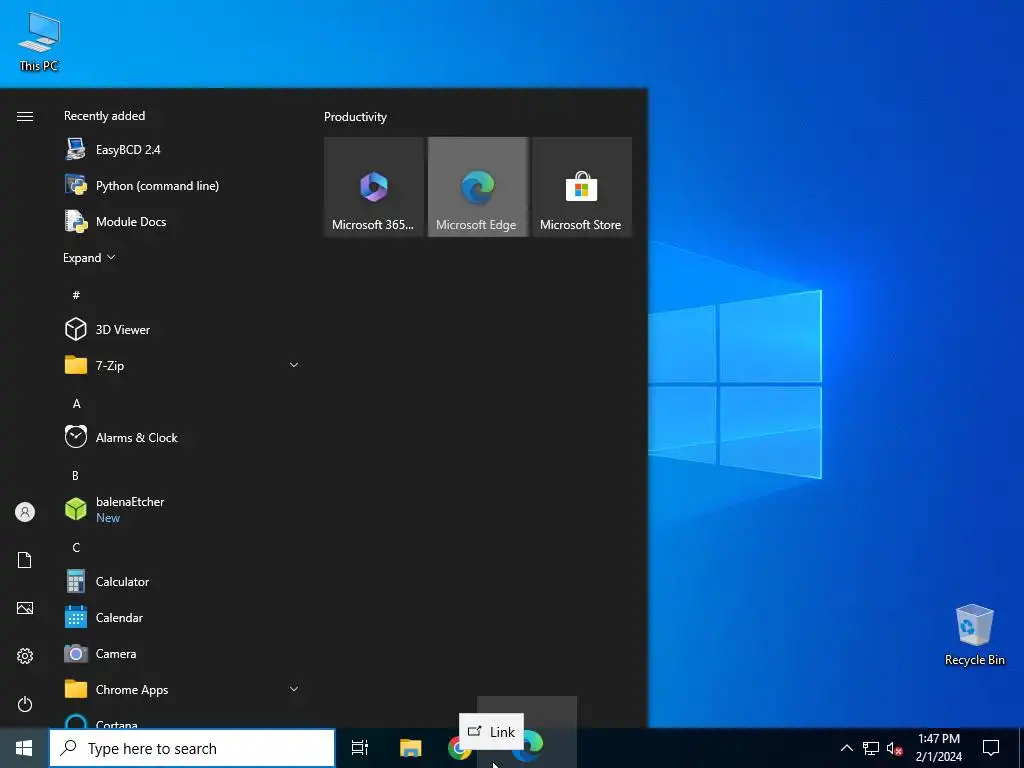Screen dimensions: 1024x768
Task: Click the Productivity group header
Action: coord(355,117)
